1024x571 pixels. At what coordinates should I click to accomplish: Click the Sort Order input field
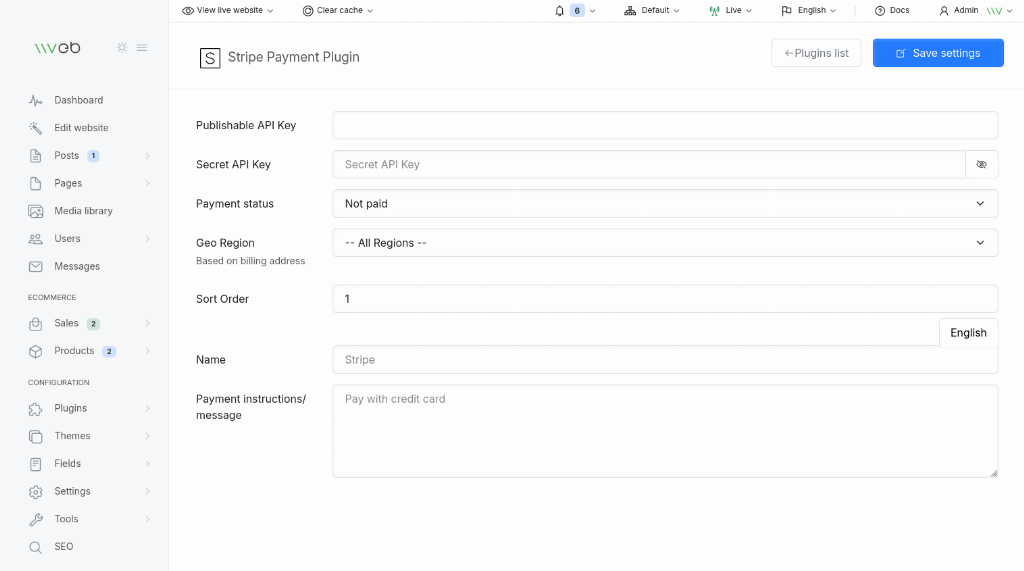(x=665, y=299)
